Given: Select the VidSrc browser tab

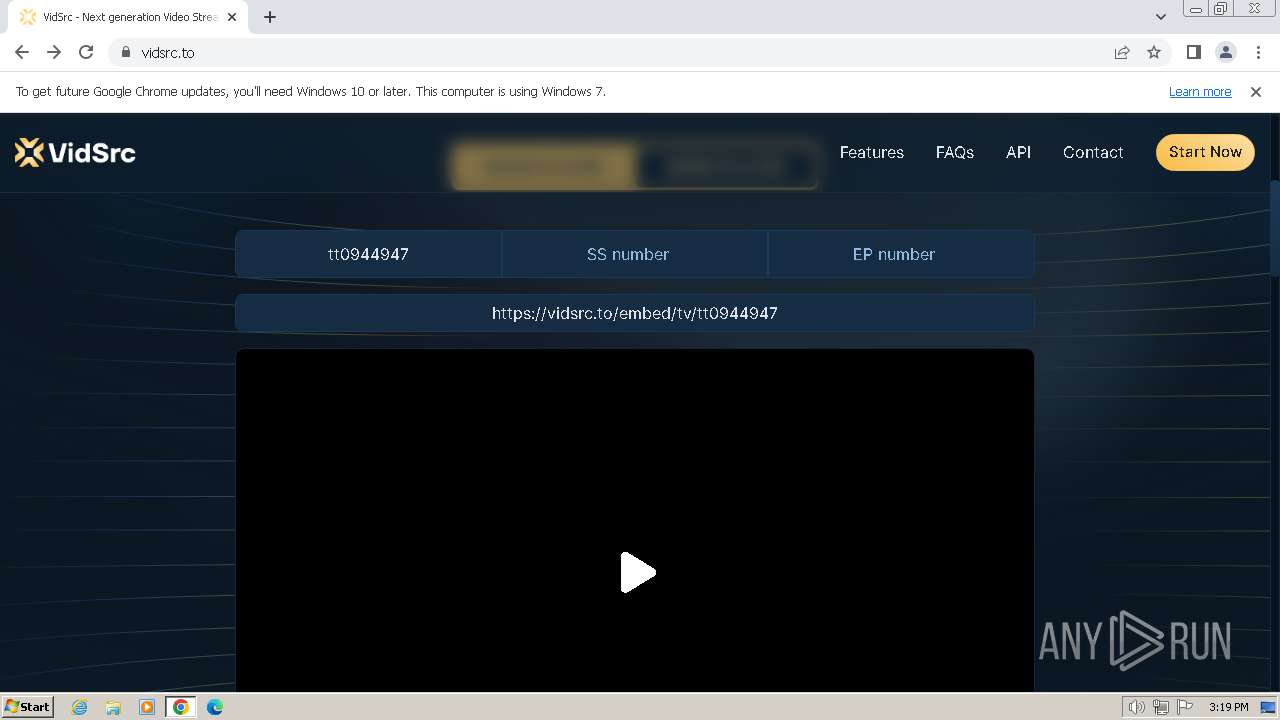Looking at the screenshot, I should [x=128, y=17].
